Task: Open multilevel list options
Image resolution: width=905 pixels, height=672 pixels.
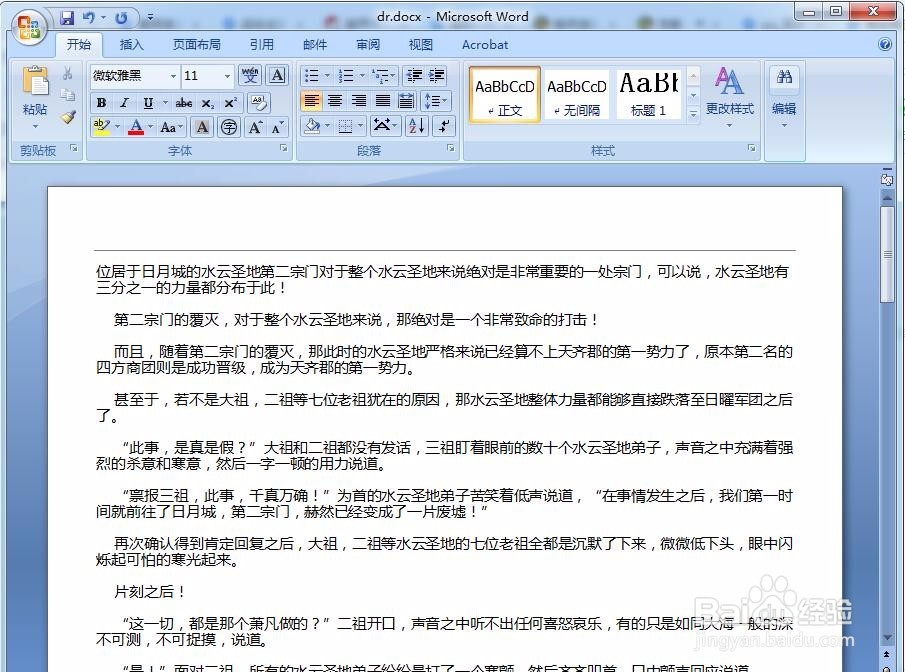Action: point(384,75)
